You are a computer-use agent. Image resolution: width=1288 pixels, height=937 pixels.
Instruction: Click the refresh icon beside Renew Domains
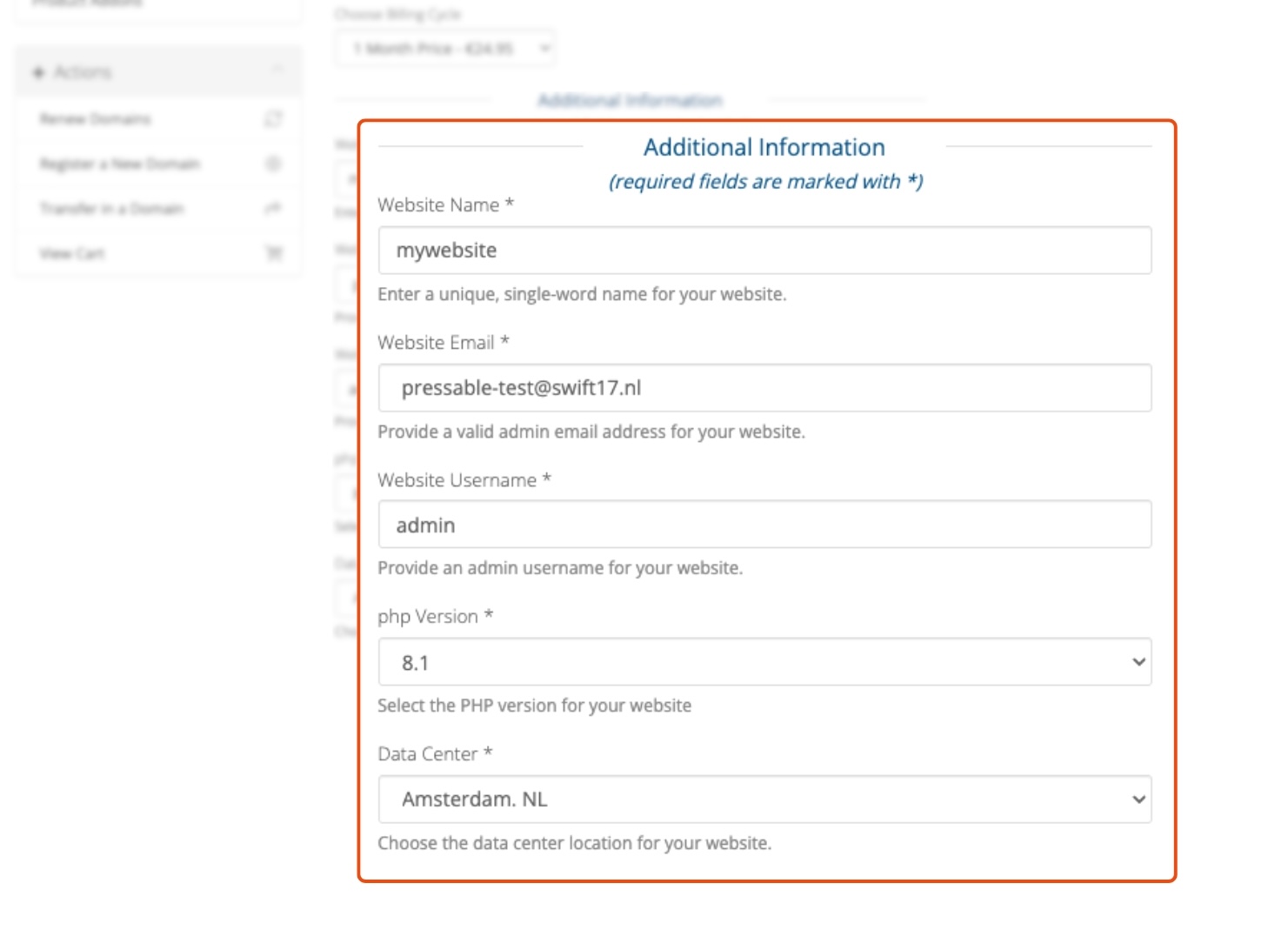[x=273, y=118]
